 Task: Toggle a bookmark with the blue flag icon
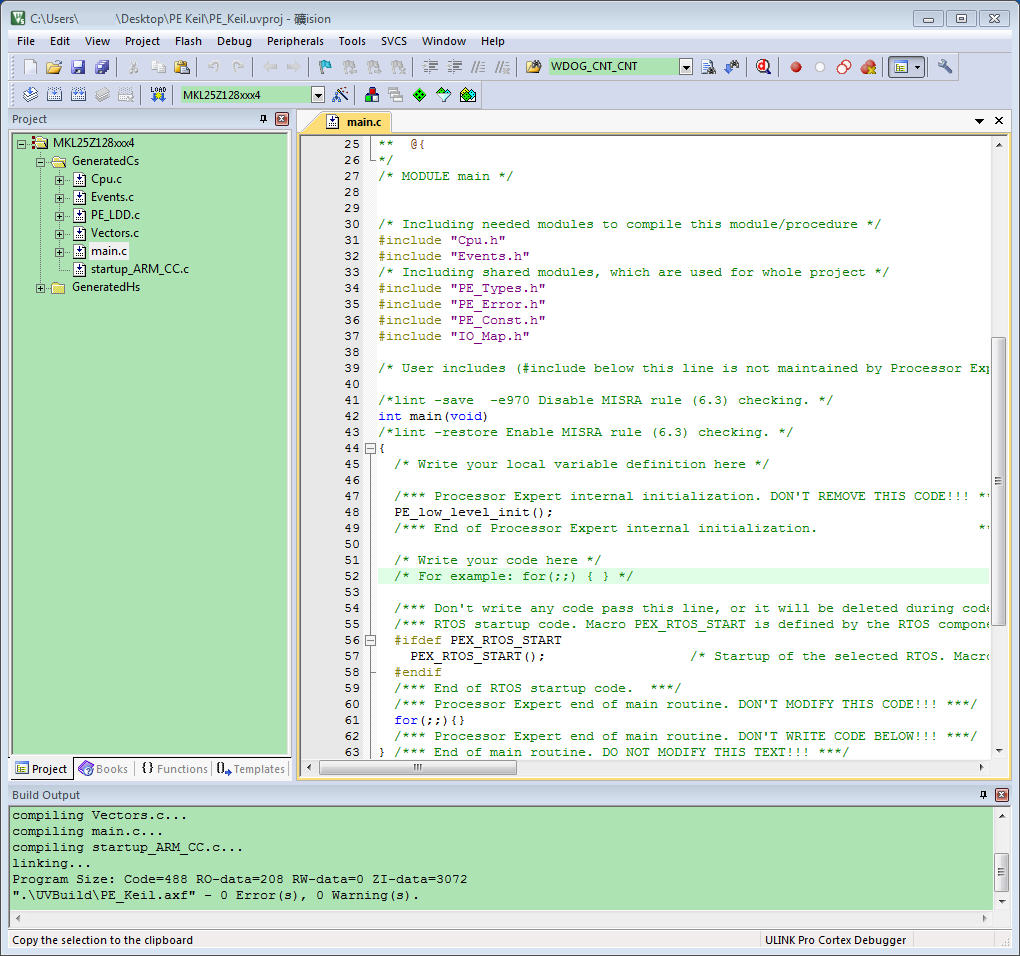[325, 66]
